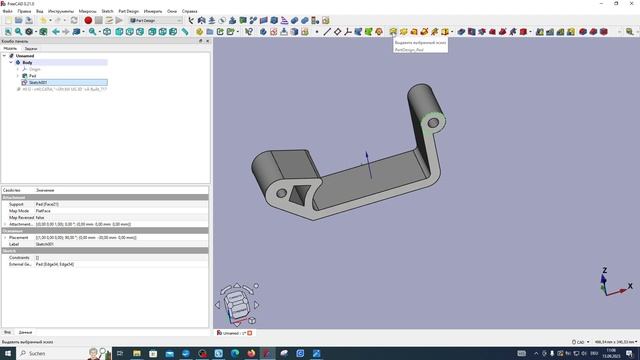Click the Create part yellow icon

point(199,31)
